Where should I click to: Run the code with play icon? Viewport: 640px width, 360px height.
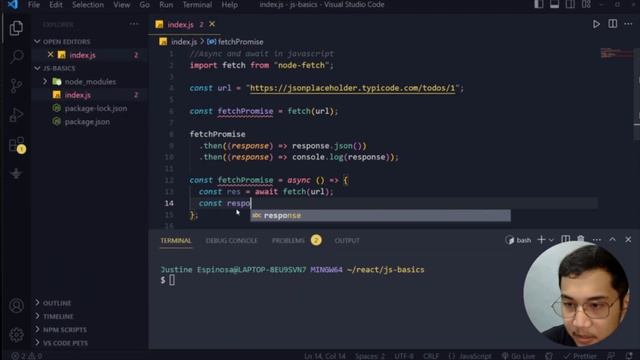click(x=596, y=24)
